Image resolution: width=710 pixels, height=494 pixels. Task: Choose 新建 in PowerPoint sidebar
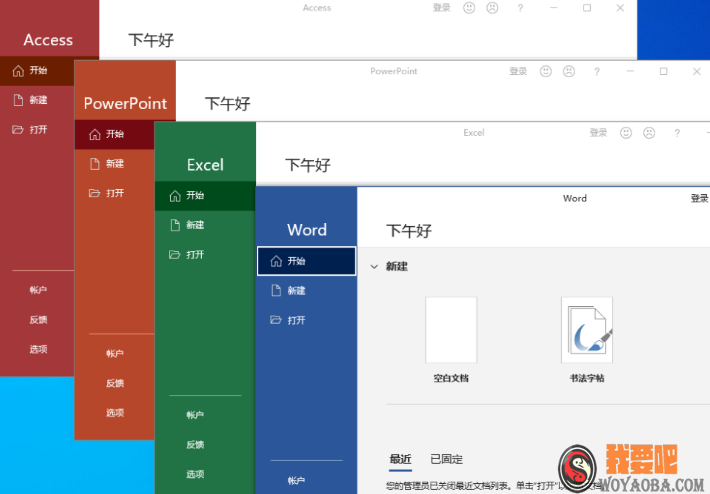tap(115, 163)
